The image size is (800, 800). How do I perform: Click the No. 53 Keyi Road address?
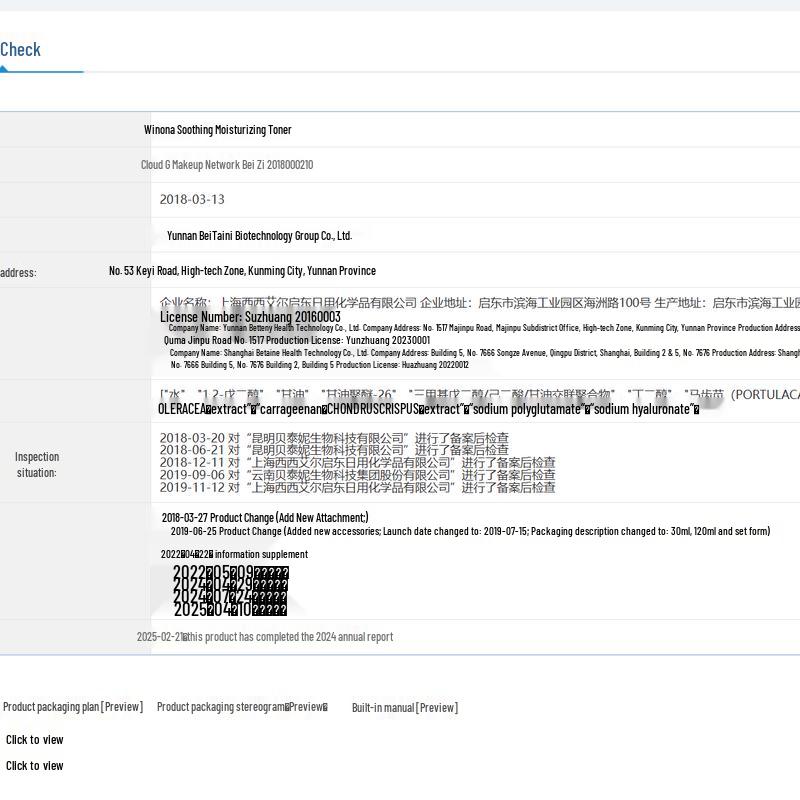(x=242, y=271)
